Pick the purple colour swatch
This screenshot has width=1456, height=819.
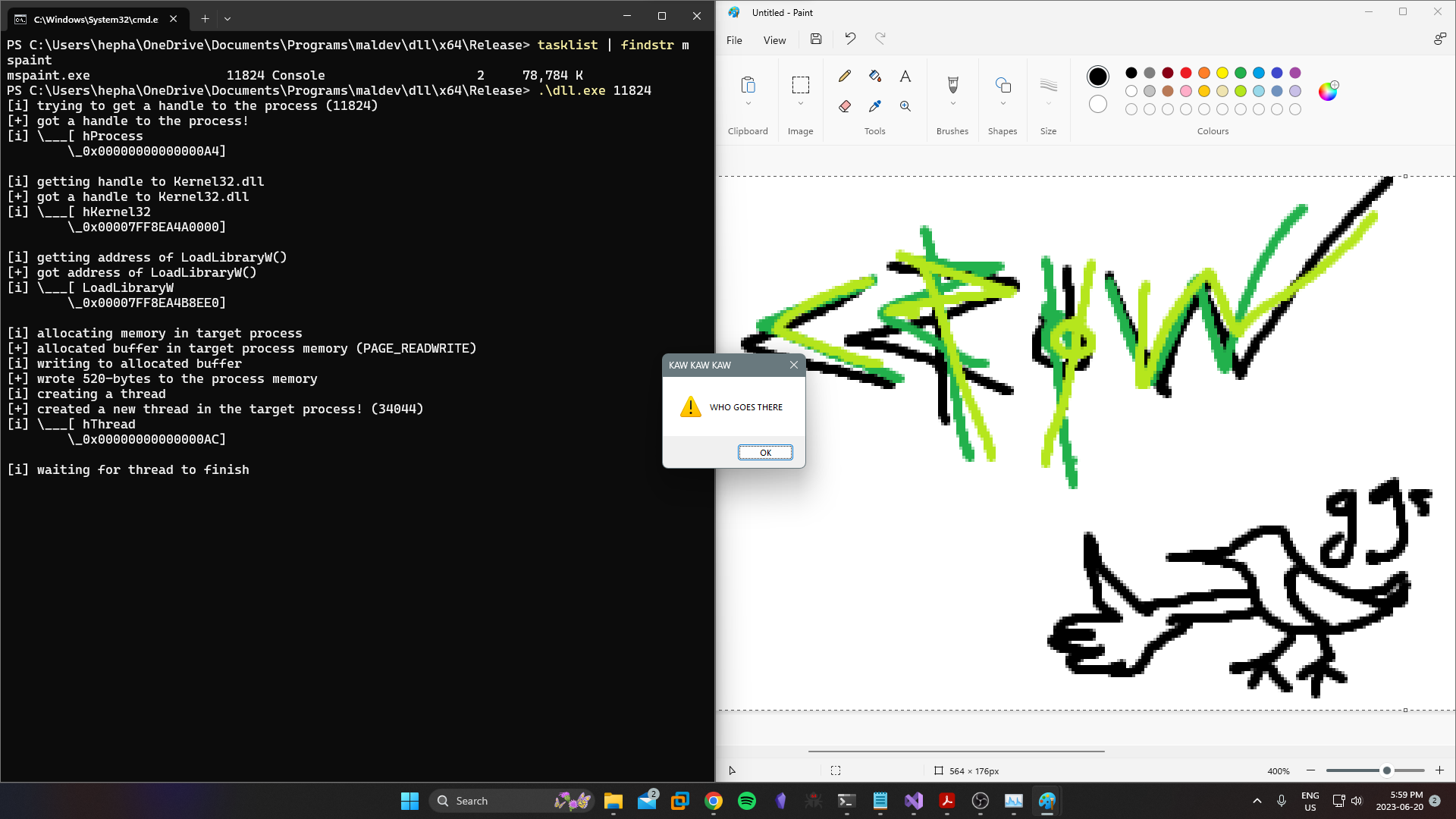click(x=1295, y=73)
